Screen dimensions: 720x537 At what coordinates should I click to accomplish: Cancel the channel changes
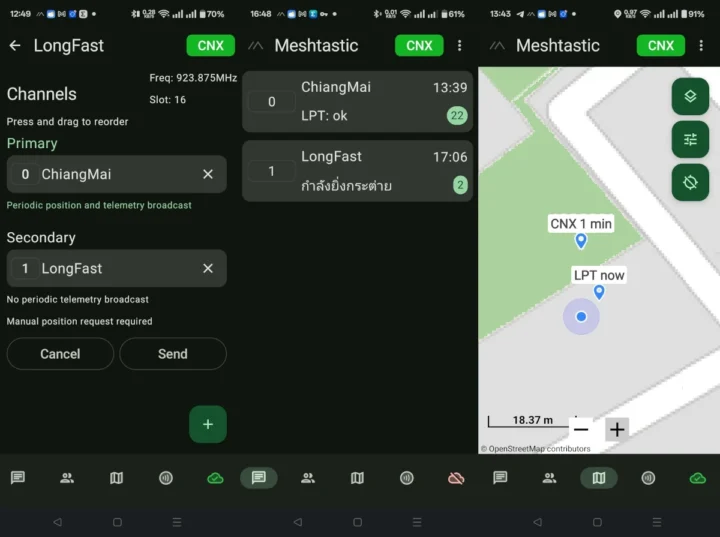click(x=60, y=354)
